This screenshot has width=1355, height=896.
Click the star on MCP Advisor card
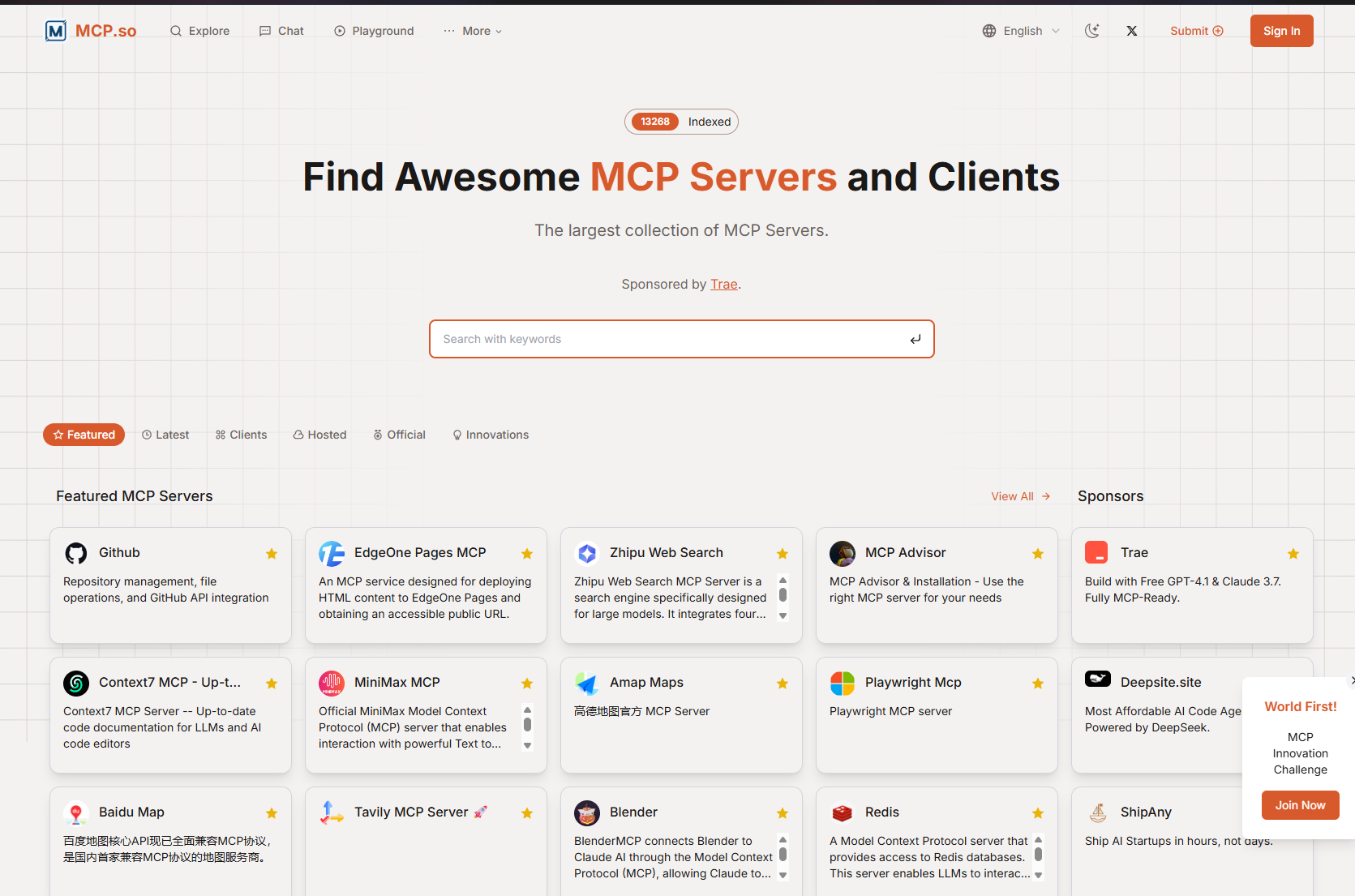(x=1038, y=554)
